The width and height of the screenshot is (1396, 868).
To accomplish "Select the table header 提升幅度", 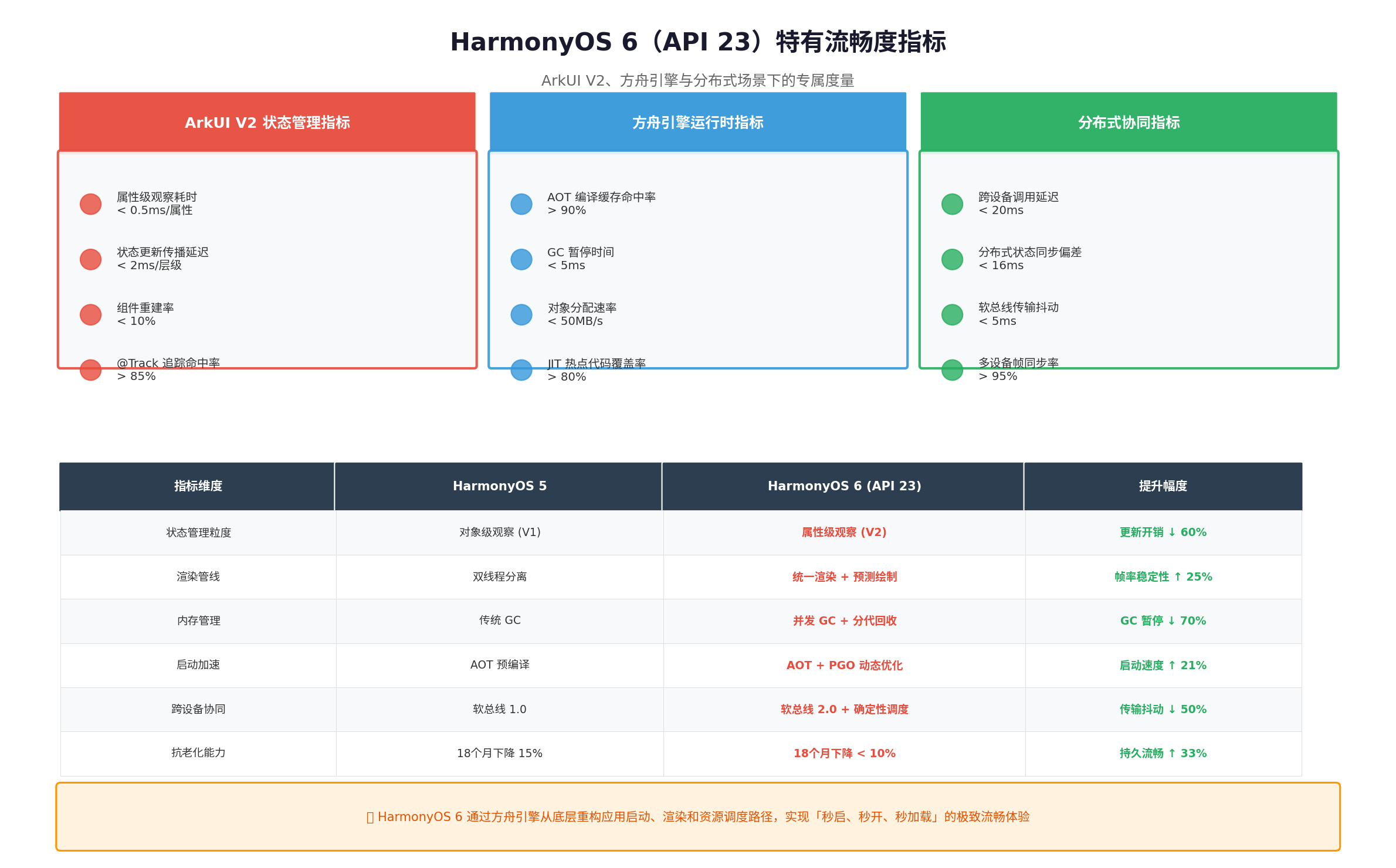I will (x=1163, y=486).
